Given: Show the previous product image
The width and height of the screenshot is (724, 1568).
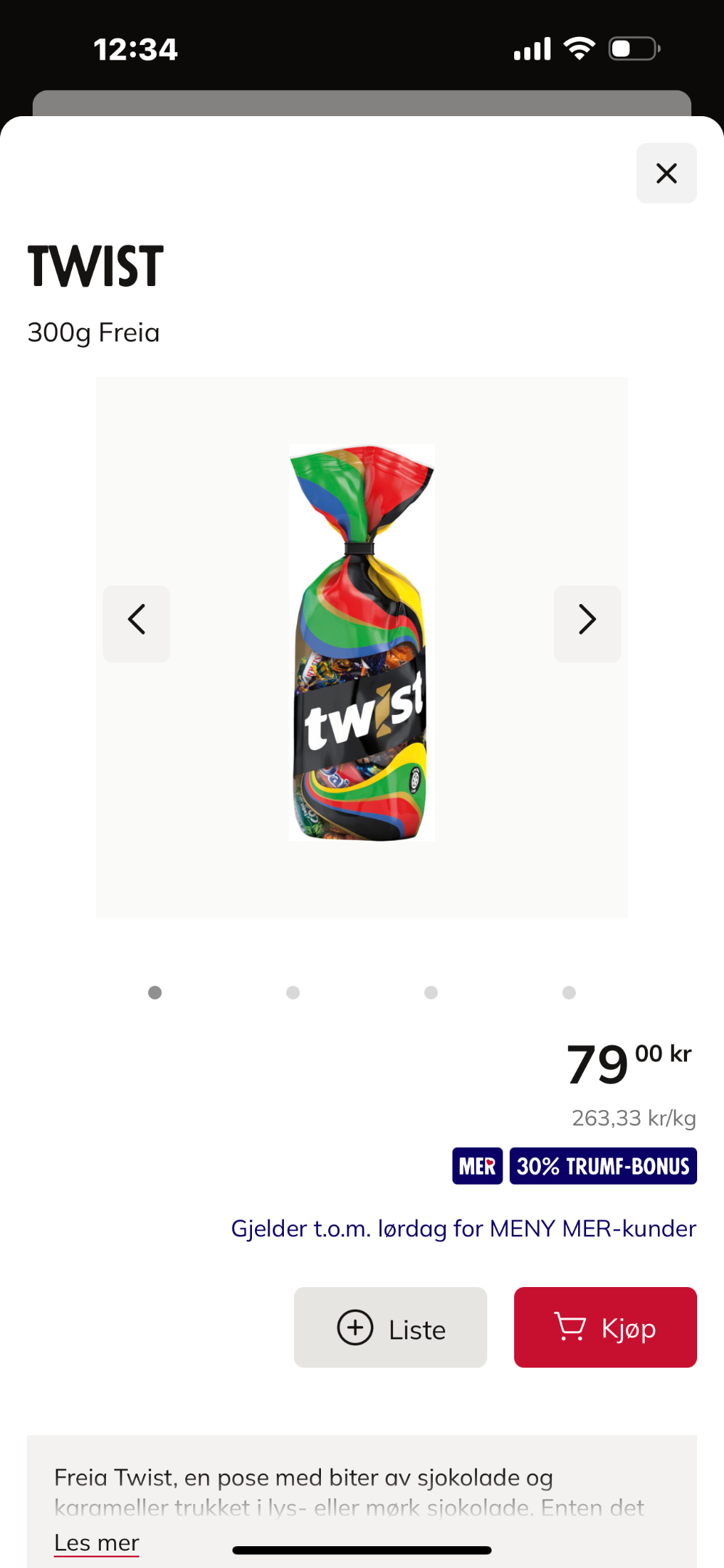Looking at the screenshot, I should point(137,624).
